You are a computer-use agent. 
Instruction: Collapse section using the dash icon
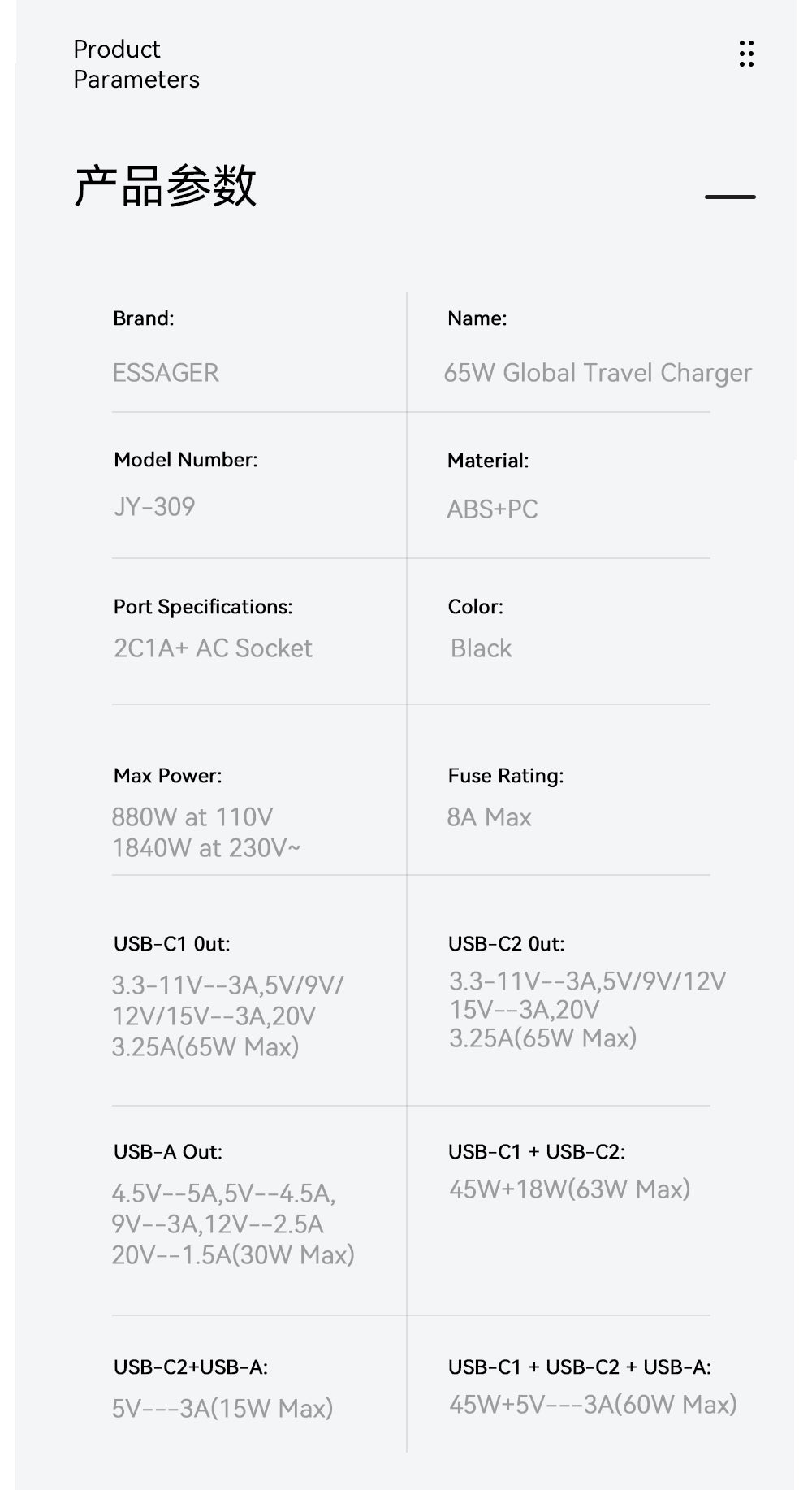pos(730,197)
